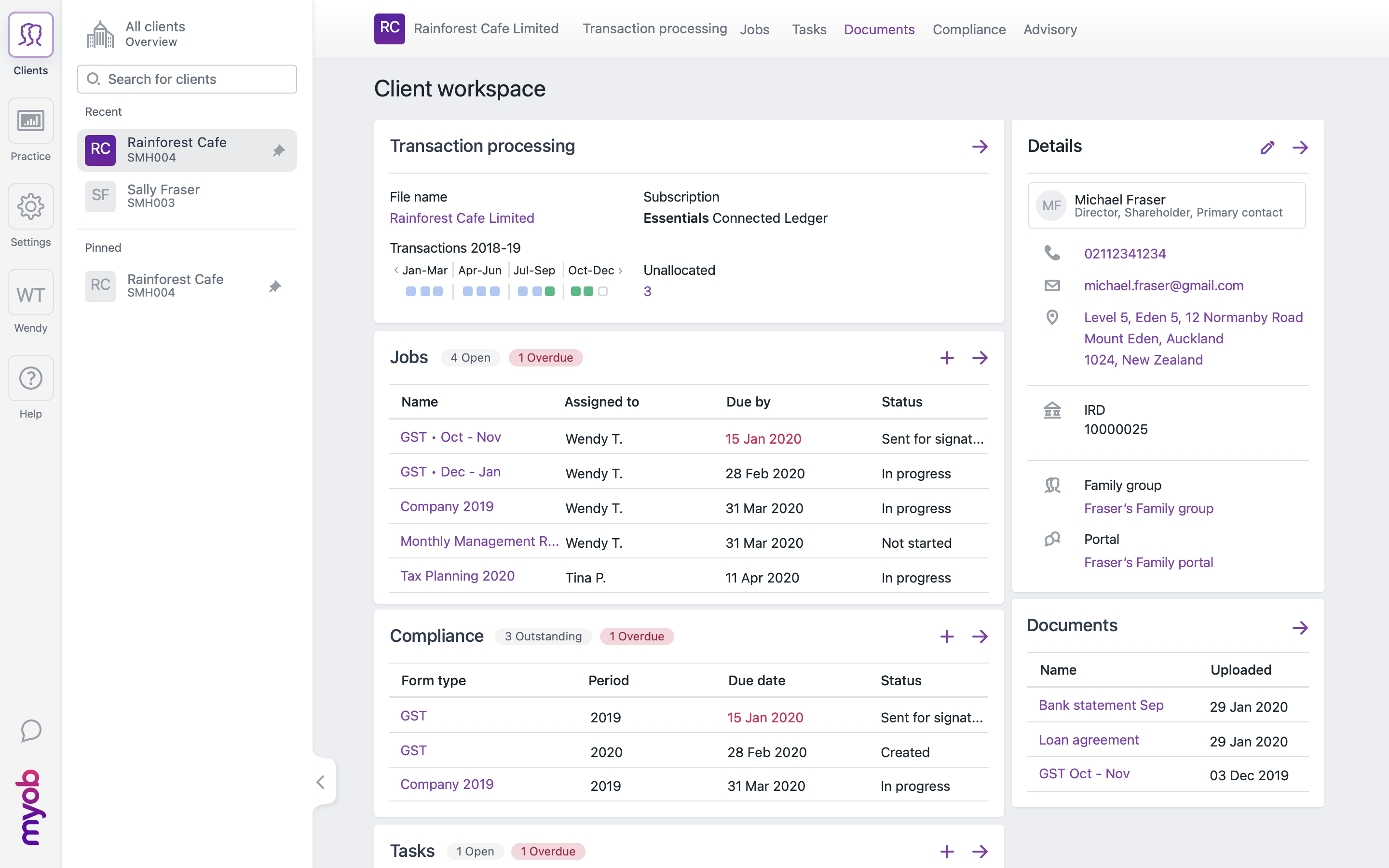Collapse the client sidebar panel
The image size is (1389, 868).
point(320,782)
